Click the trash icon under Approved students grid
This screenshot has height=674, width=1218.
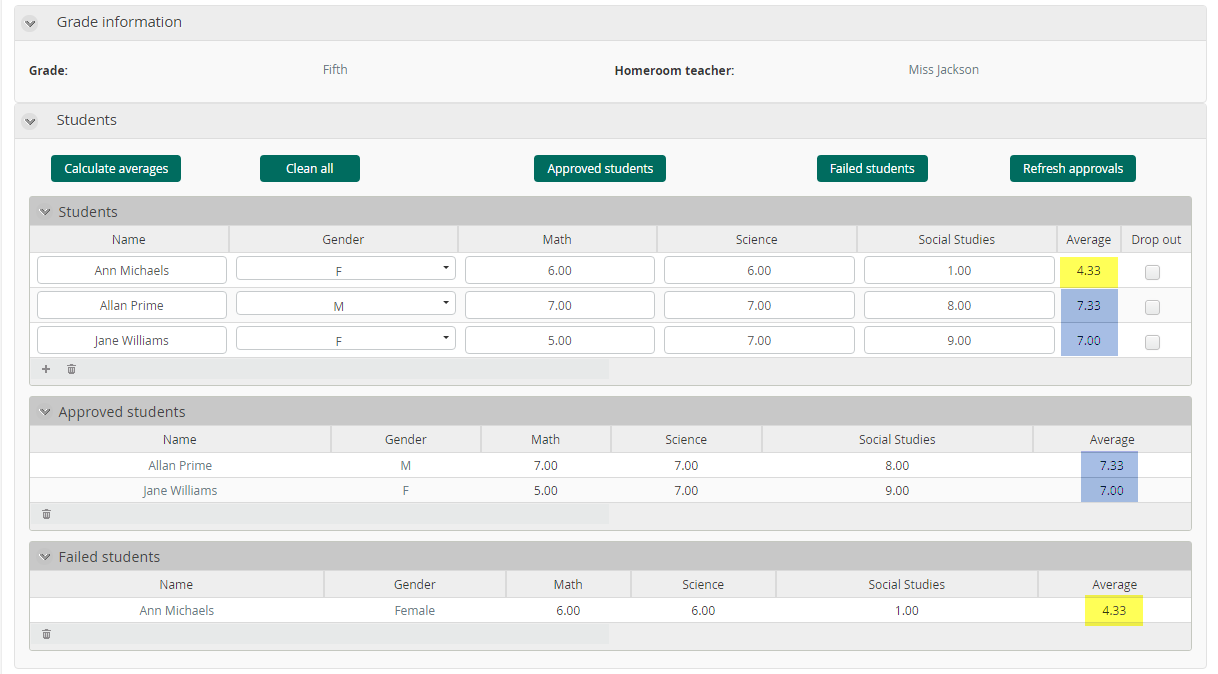coord(46,514)
